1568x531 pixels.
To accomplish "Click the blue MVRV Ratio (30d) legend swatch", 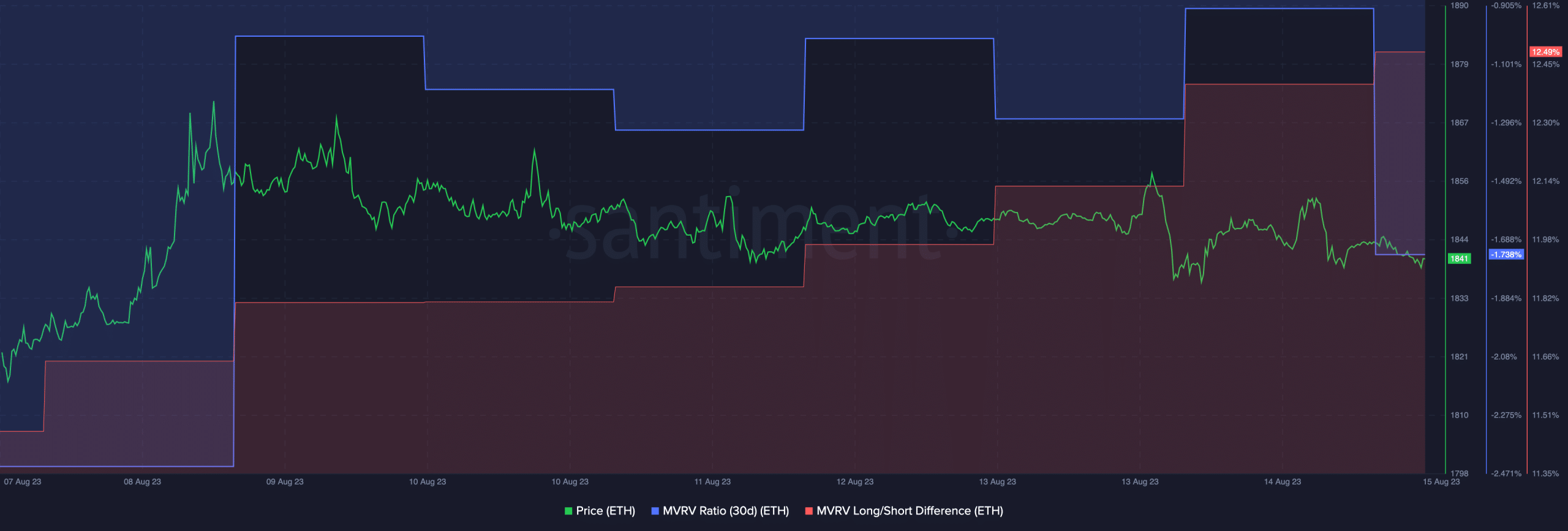I will tap(655, 511).
